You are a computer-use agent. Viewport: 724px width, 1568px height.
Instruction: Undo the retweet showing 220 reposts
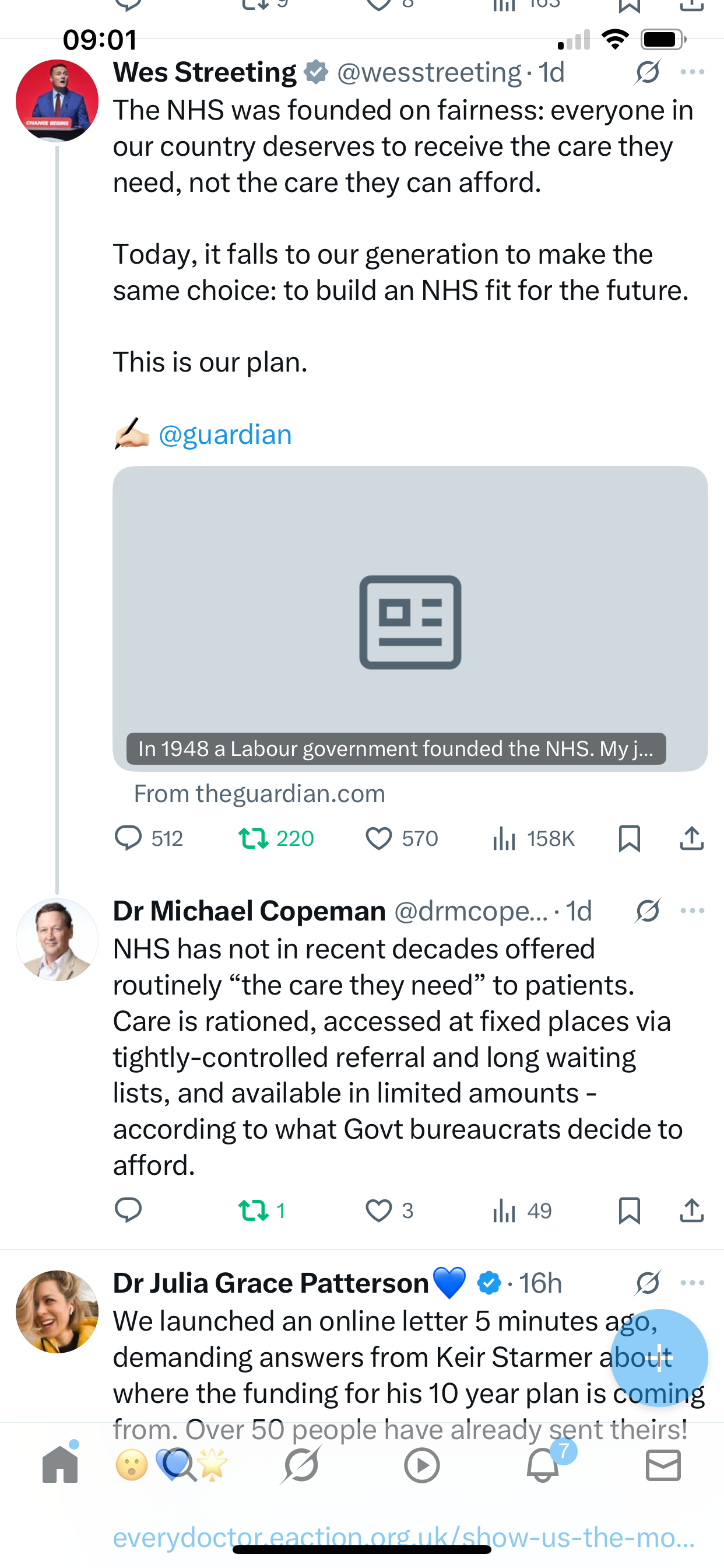[x=276, y=838]
